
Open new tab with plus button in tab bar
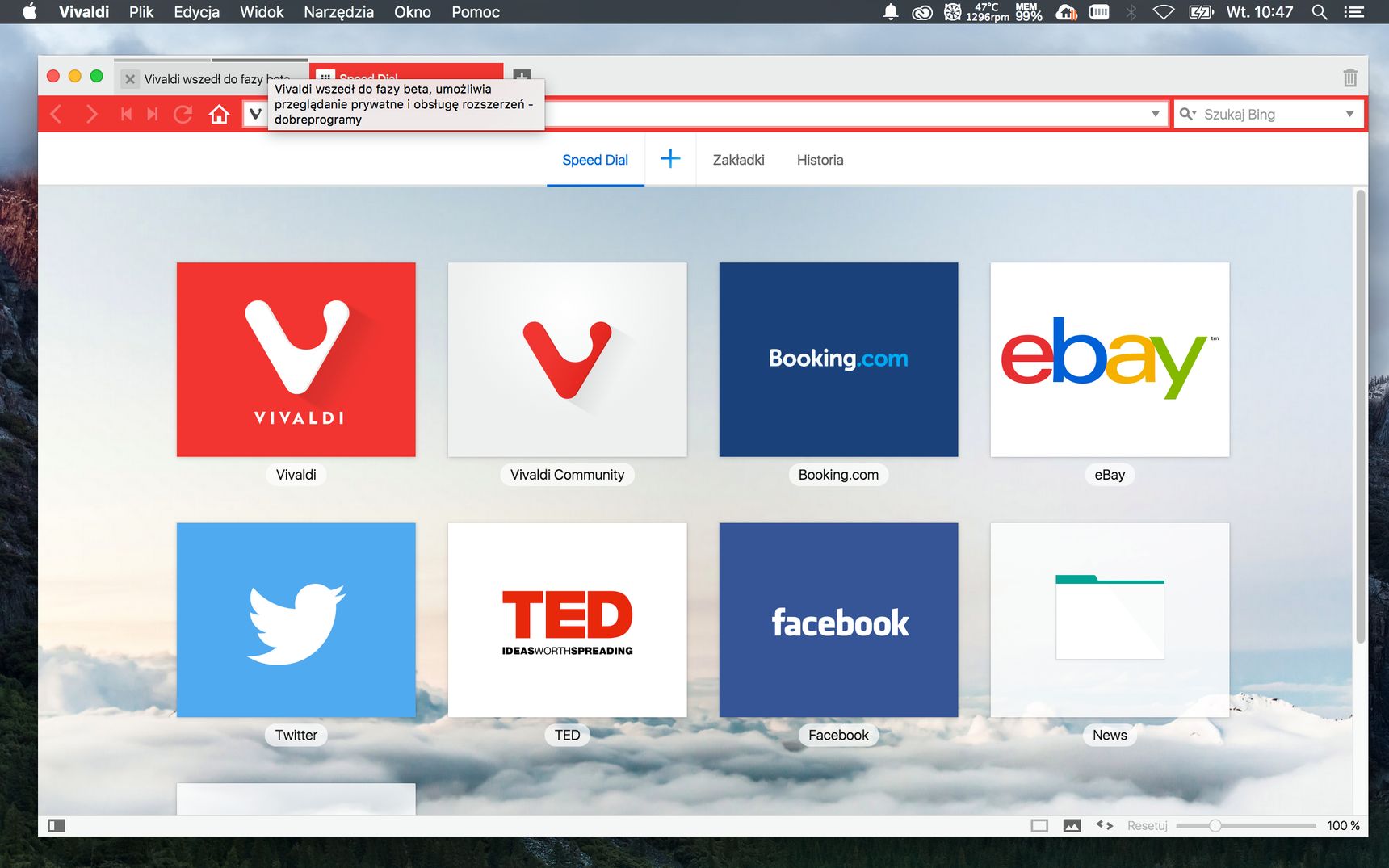(522, 77)
